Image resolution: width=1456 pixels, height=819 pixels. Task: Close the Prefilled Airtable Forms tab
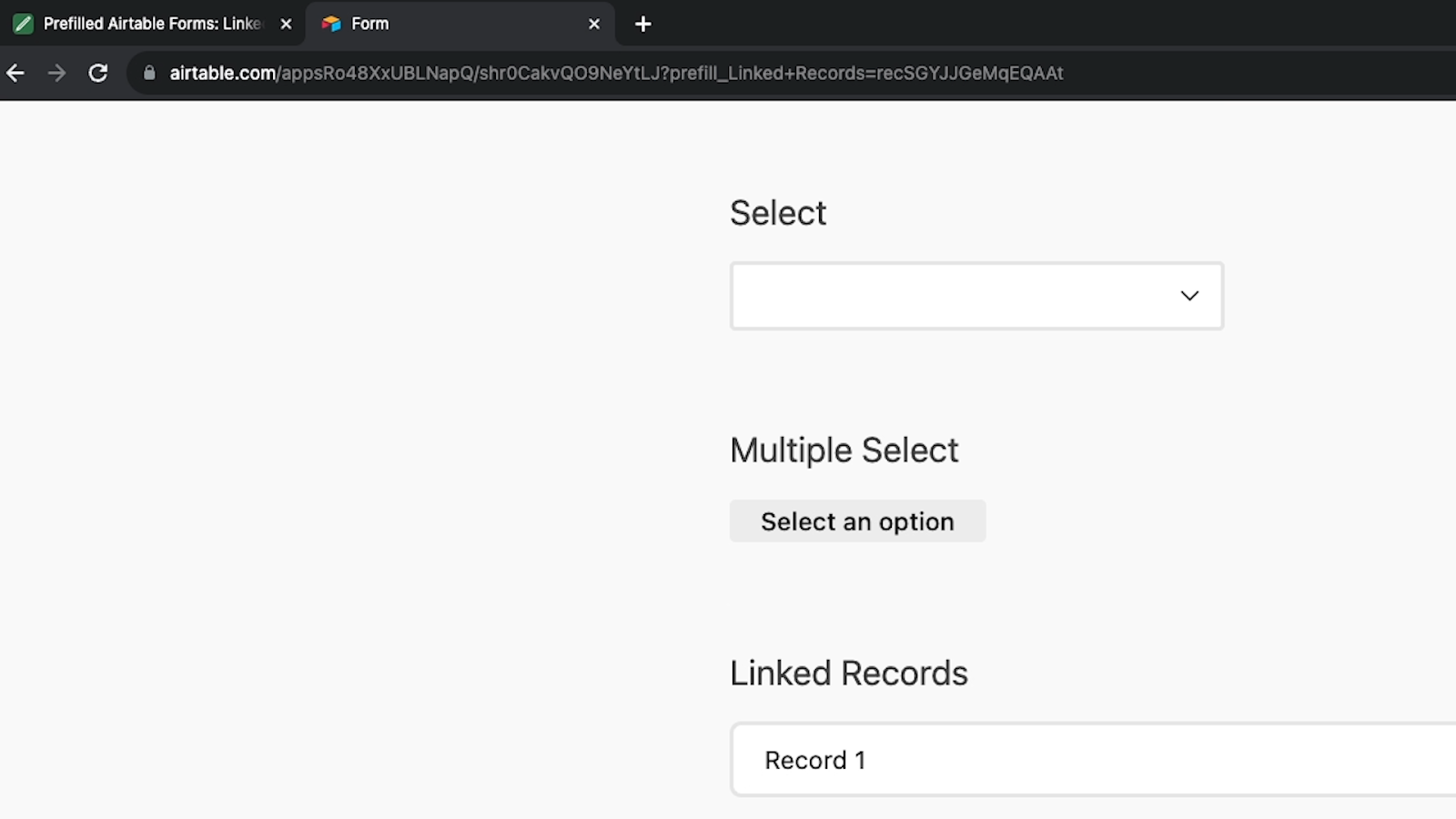286,24
